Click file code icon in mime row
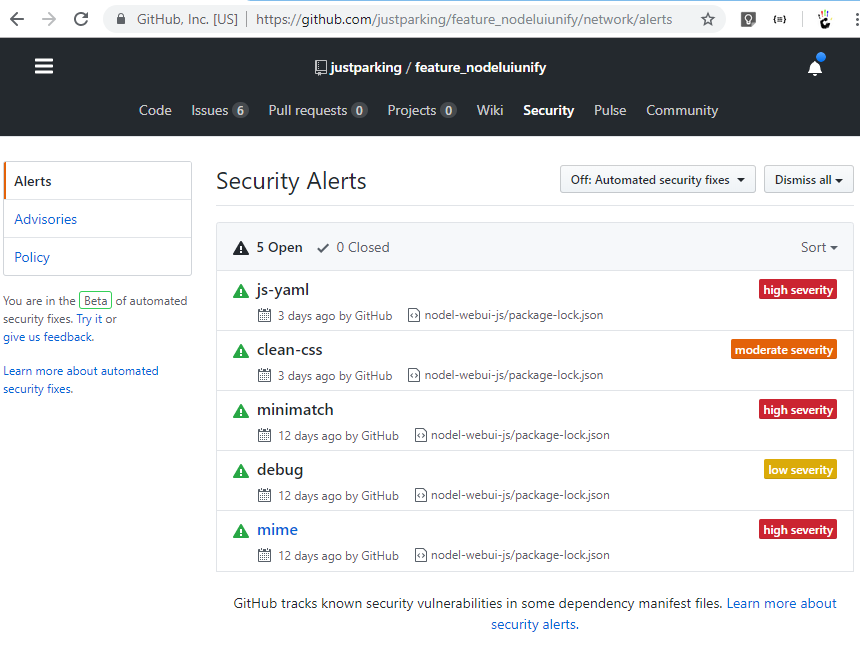 pyautogui.click(x=421, y=555)
